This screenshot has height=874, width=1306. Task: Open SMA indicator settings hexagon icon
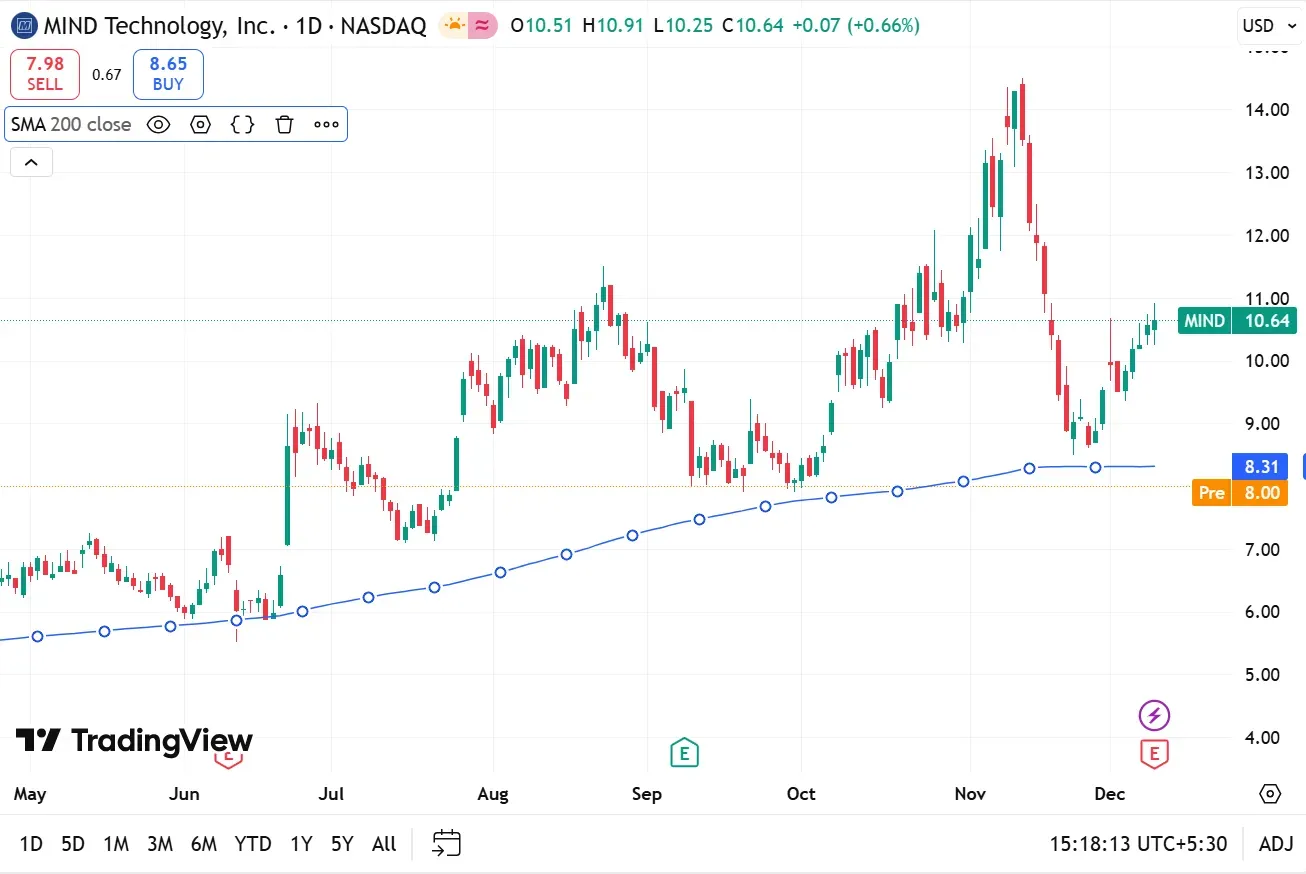pyautogui.click(x=201, y=125)
